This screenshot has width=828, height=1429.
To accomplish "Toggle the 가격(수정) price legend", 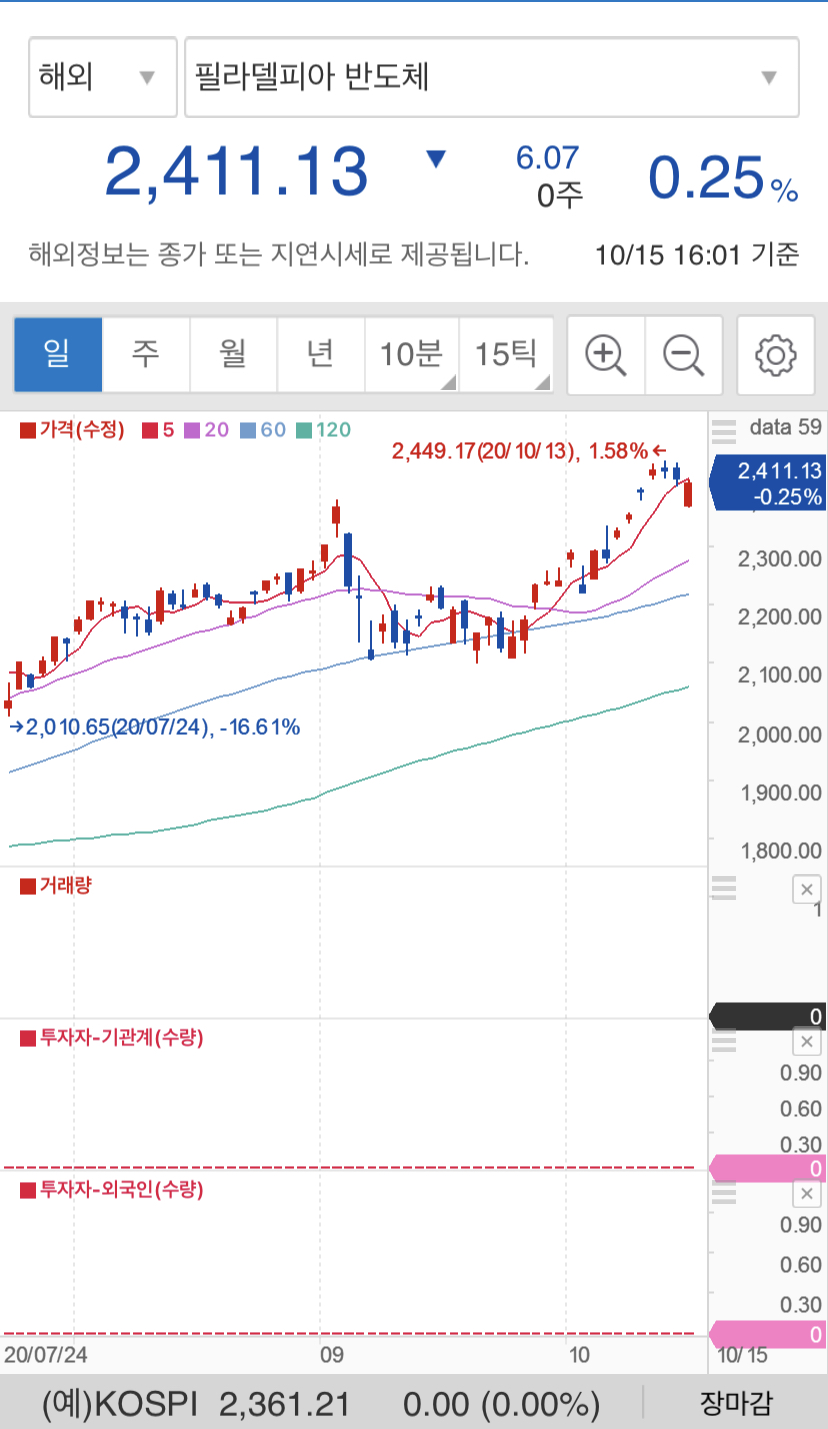I will click(72, 430).
